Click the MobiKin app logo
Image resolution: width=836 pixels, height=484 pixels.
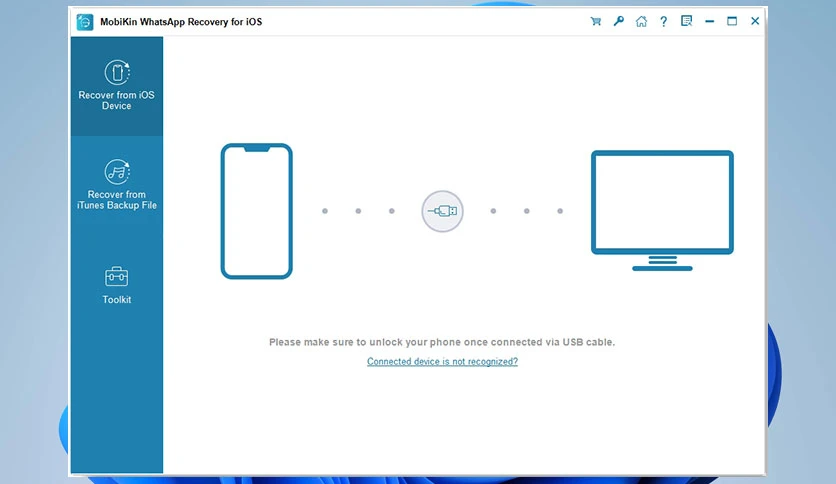(85, 22)
